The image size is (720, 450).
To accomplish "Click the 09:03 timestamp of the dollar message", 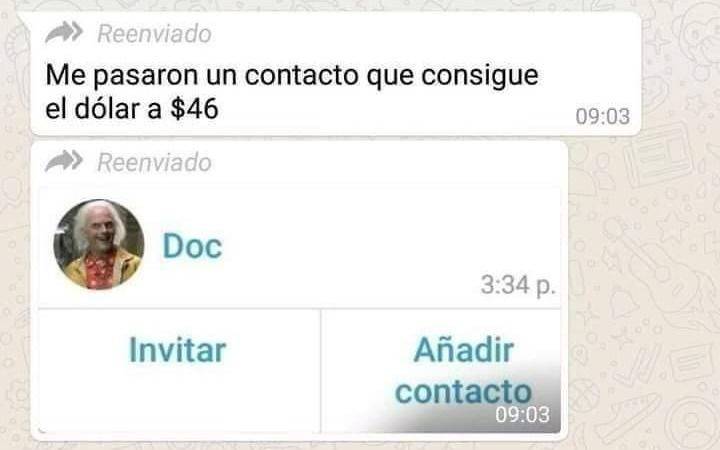I will coord(602,116).
